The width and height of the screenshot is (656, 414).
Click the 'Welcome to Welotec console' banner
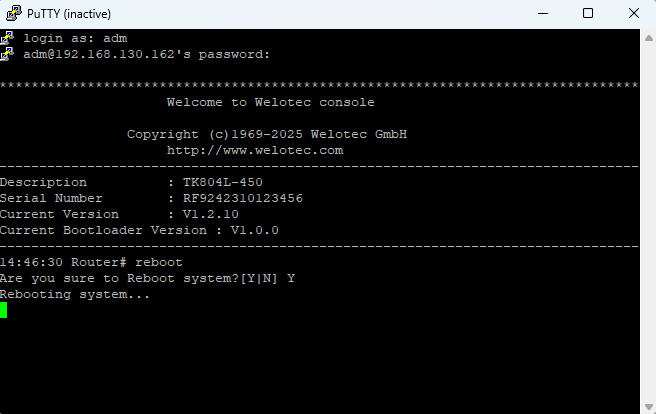pyautogui.click(x=270, y=102)
